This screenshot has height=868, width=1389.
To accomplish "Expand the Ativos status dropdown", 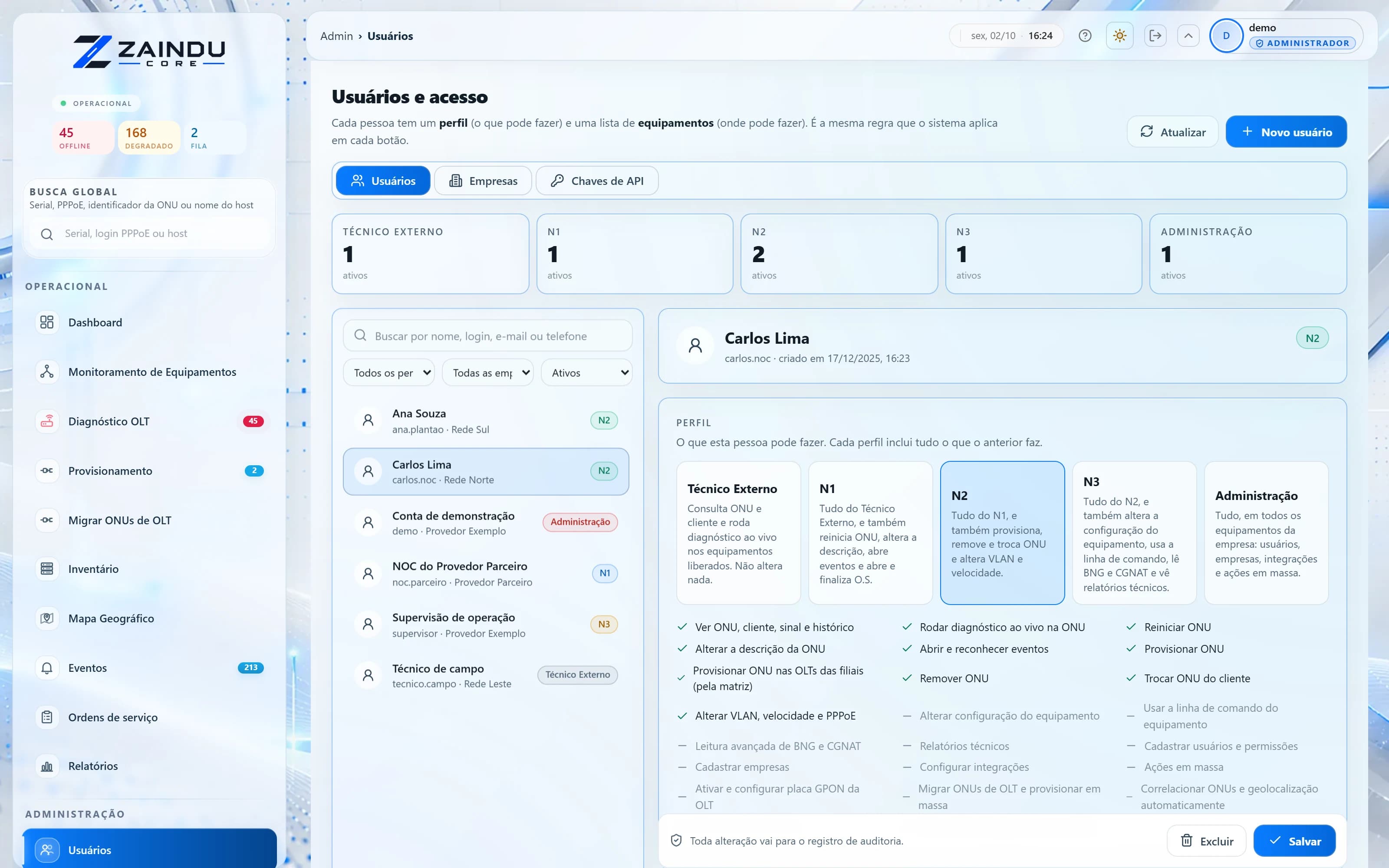I will [x=586, y=372].
